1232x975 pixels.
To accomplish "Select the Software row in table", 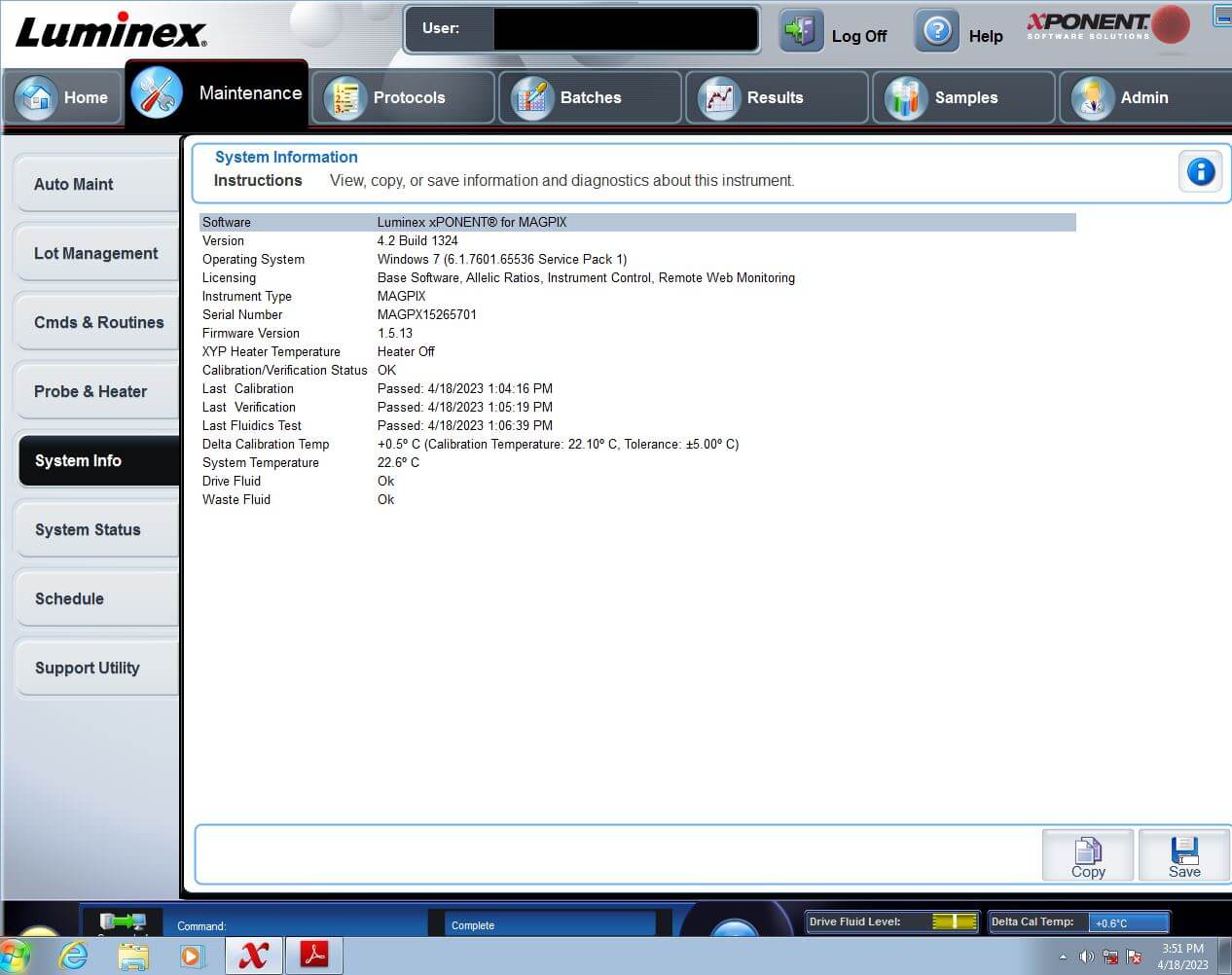I will [636, 222].
